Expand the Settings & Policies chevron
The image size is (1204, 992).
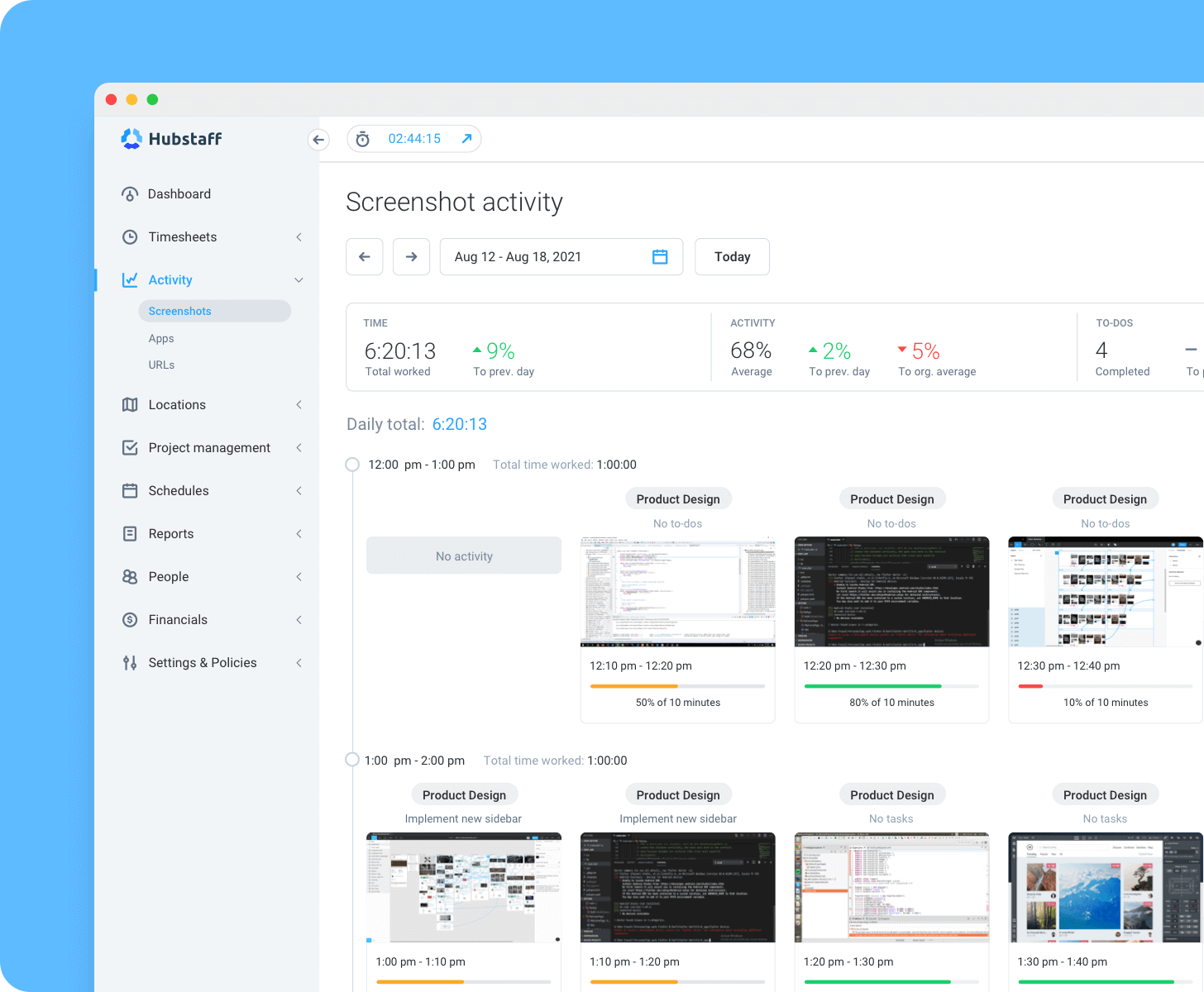299,663
